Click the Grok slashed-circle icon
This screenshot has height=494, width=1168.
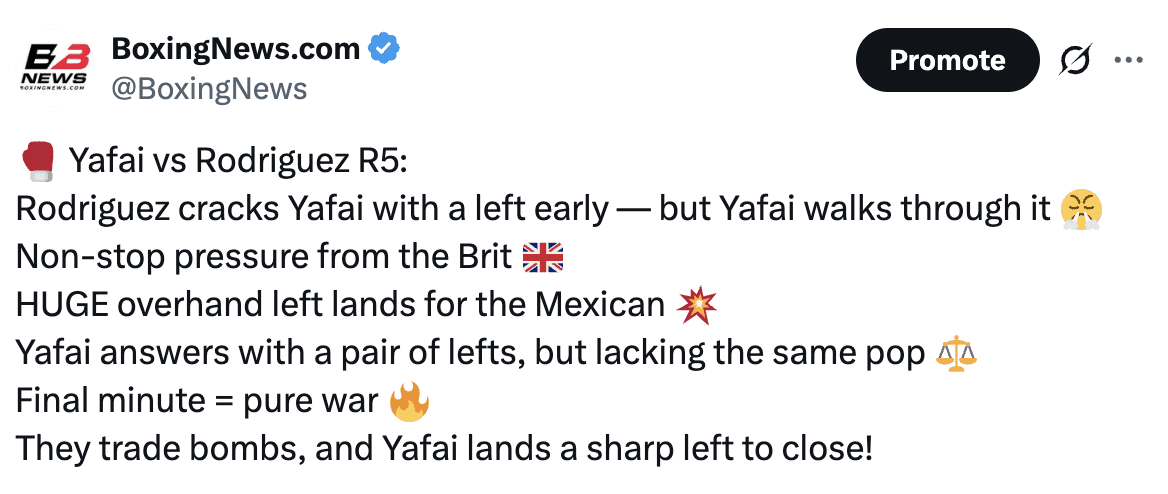pos(1075,61)
